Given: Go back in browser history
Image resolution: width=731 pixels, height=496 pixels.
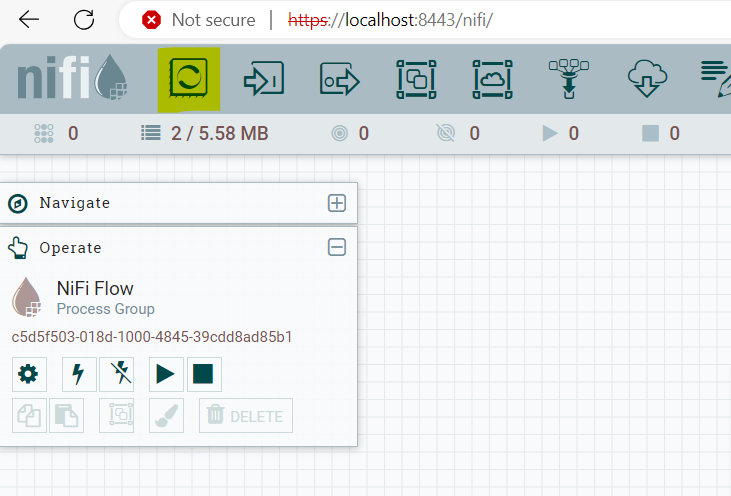Looking at the screenshot, I should (x=29, y=19).
